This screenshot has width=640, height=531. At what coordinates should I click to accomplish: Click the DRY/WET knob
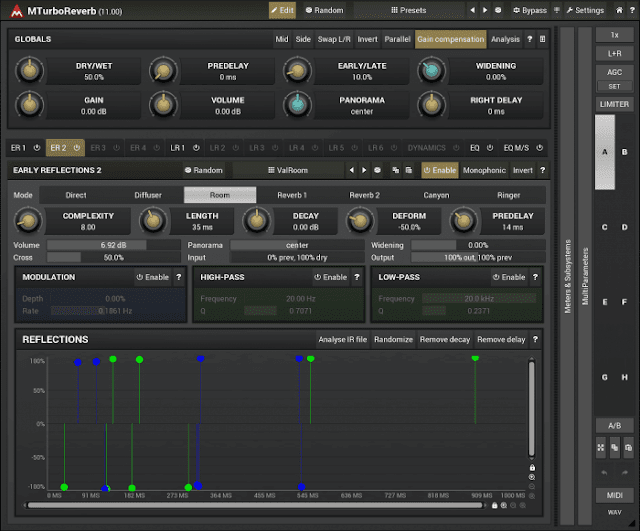(x=29, y=71)
